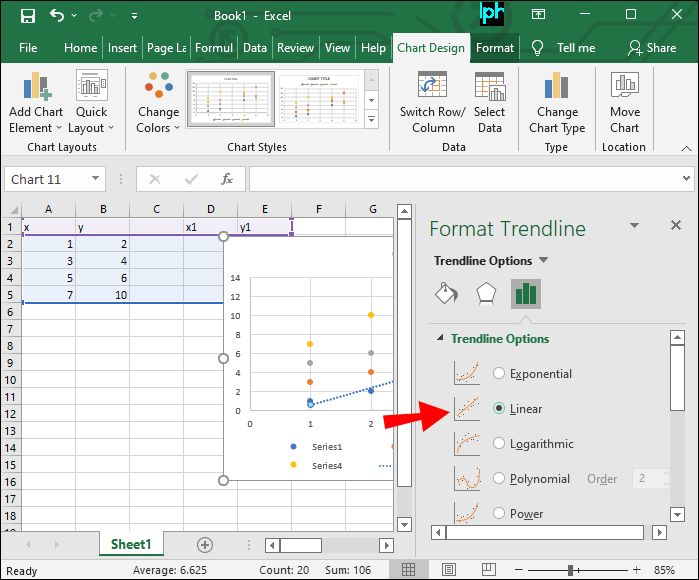Click the Change Chart Type button
Screen dimensions: 699x580
pos(557,104)
